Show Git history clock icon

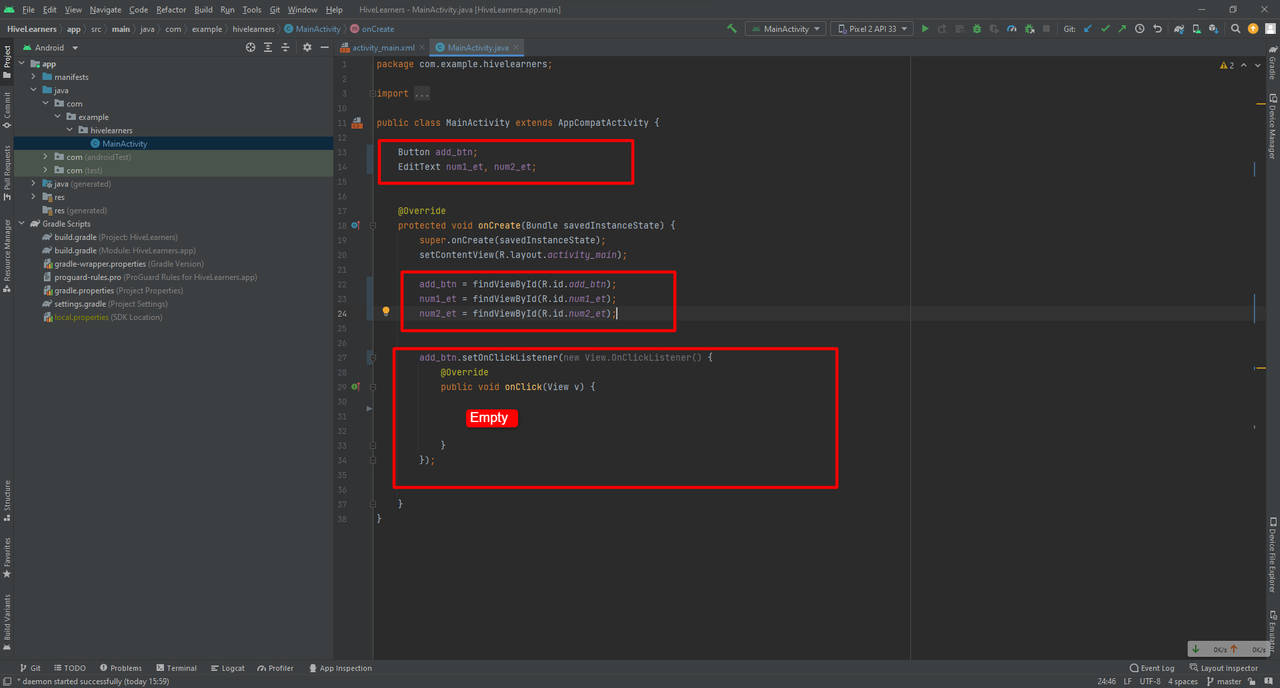[x=1140, y=29]
